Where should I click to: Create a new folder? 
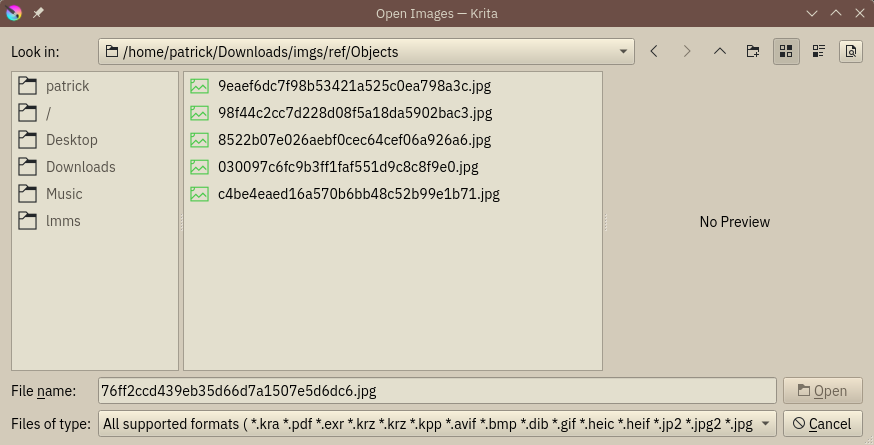pyautogui.click(x=753, y=52)
